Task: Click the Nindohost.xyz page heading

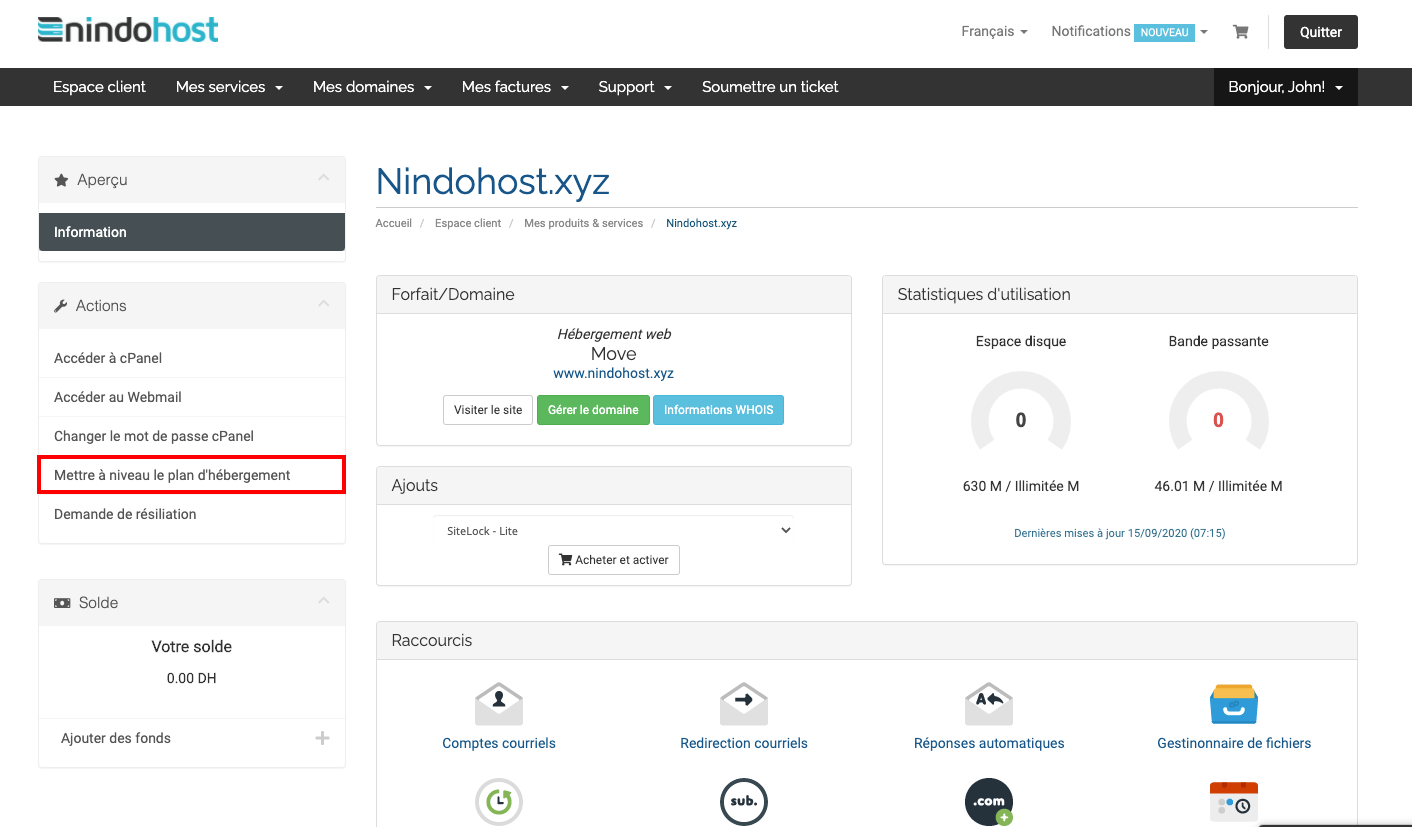Action: [493, 182]
